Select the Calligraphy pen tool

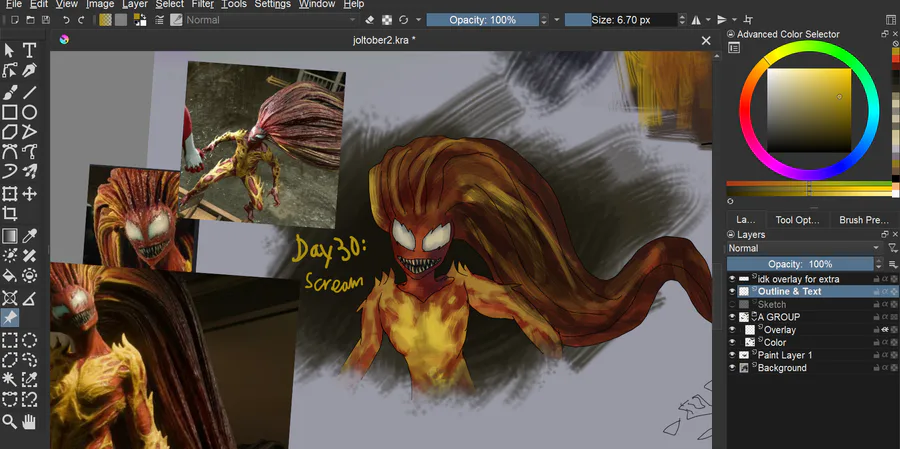click(x=30, y=71)
